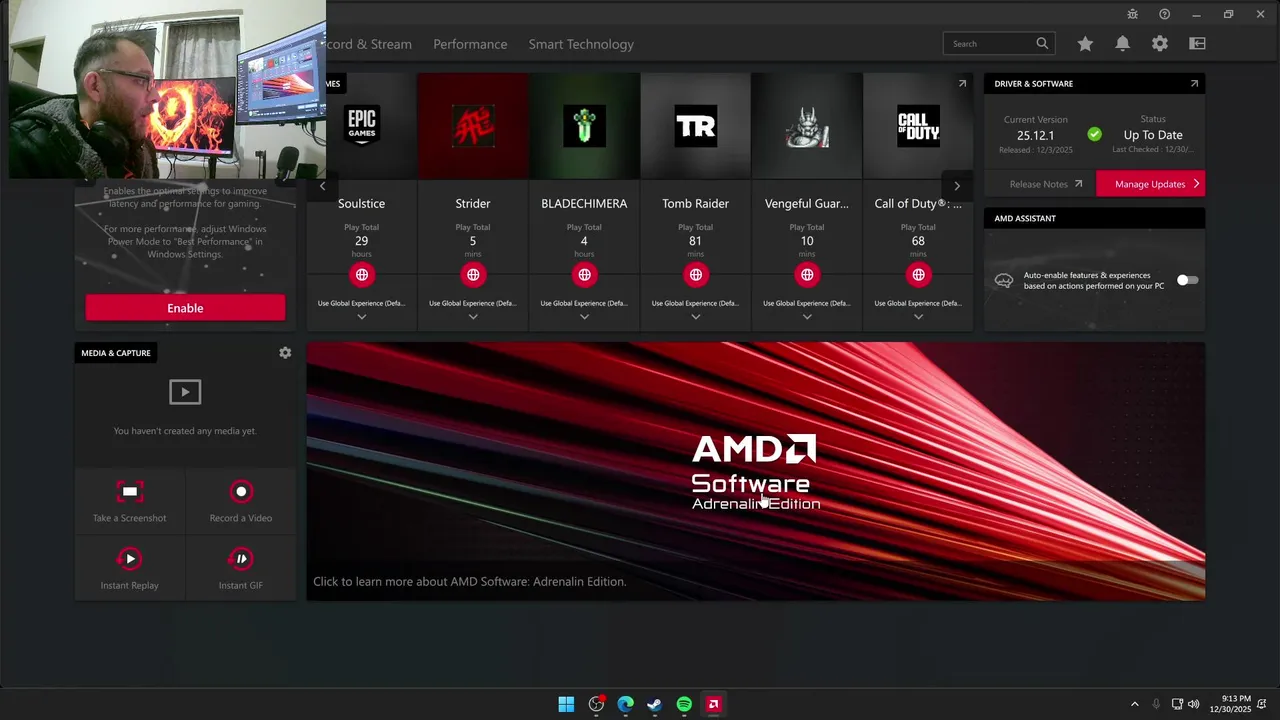
Task: Open Vengeful Guardian web globe icon
Action: click(807, 274)
